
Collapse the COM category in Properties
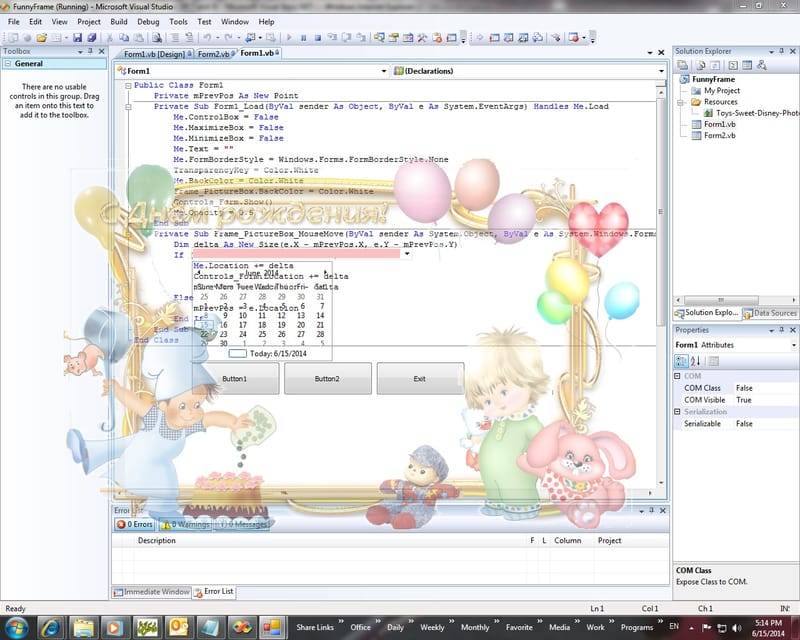pyautogui.click(x=678, y=376)
